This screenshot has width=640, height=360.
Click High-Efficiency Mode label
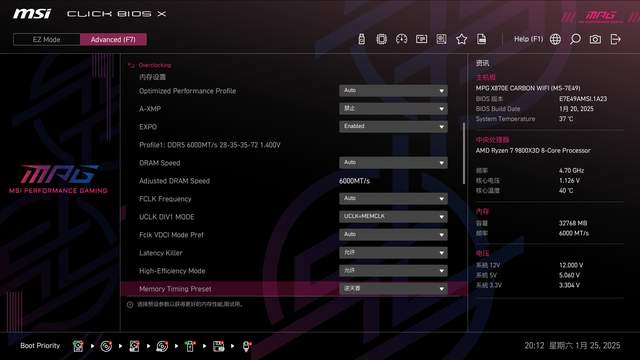click(172, 271)
